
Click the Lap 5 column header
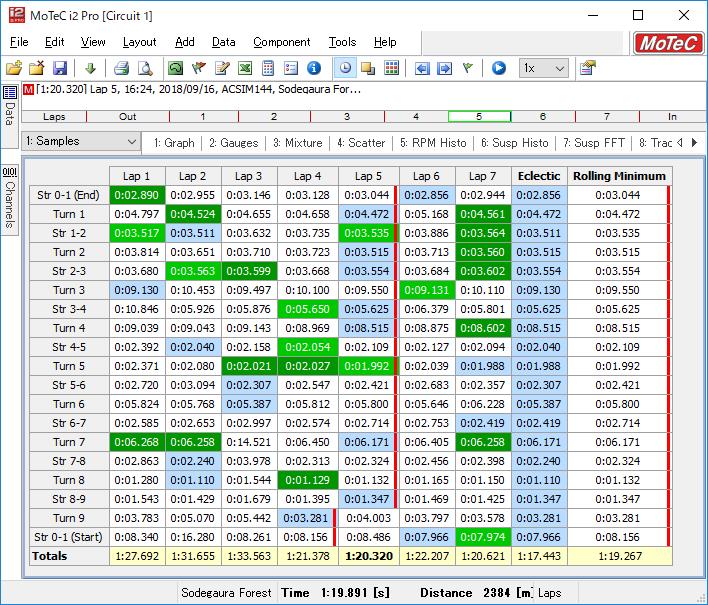368,176
